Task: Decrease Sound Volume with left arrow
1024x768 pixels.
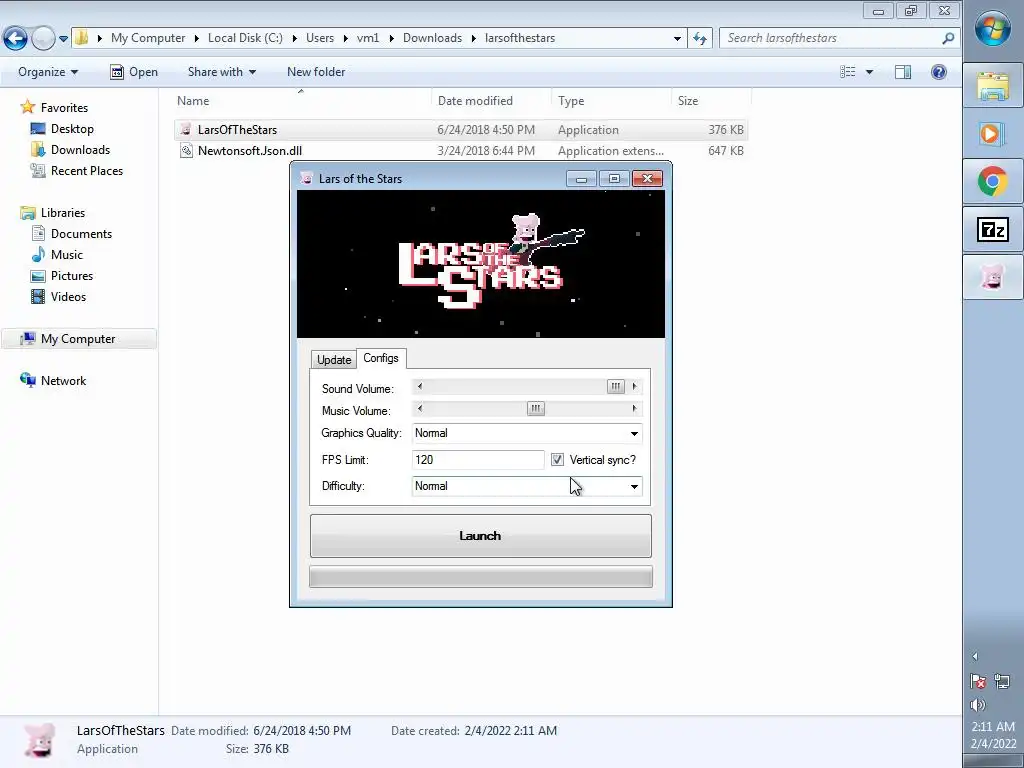Action: click(420, 387)
